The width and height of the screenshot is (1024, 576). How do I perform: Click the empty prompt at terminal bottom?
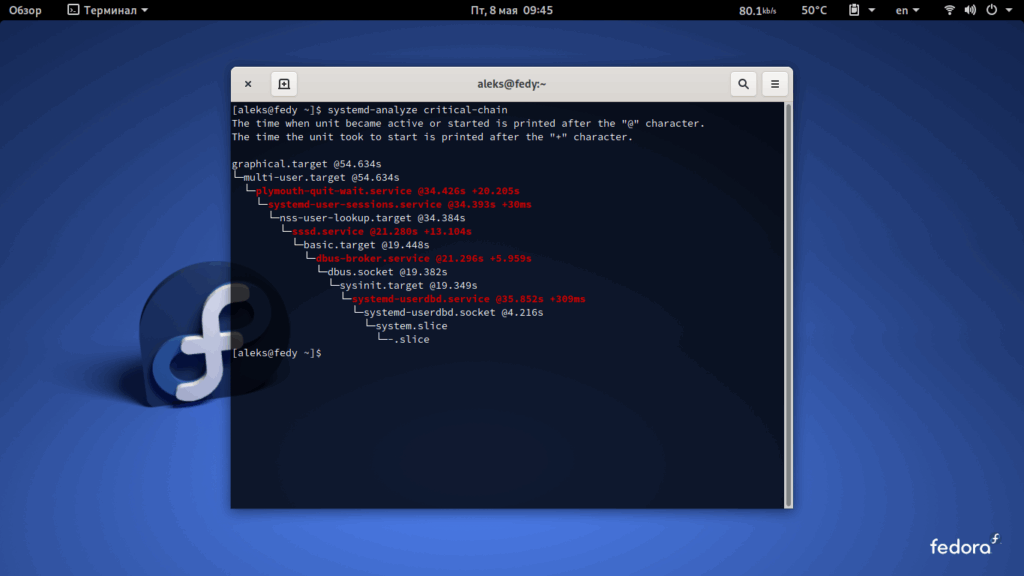pyautogui.click(x=277, y=353)
